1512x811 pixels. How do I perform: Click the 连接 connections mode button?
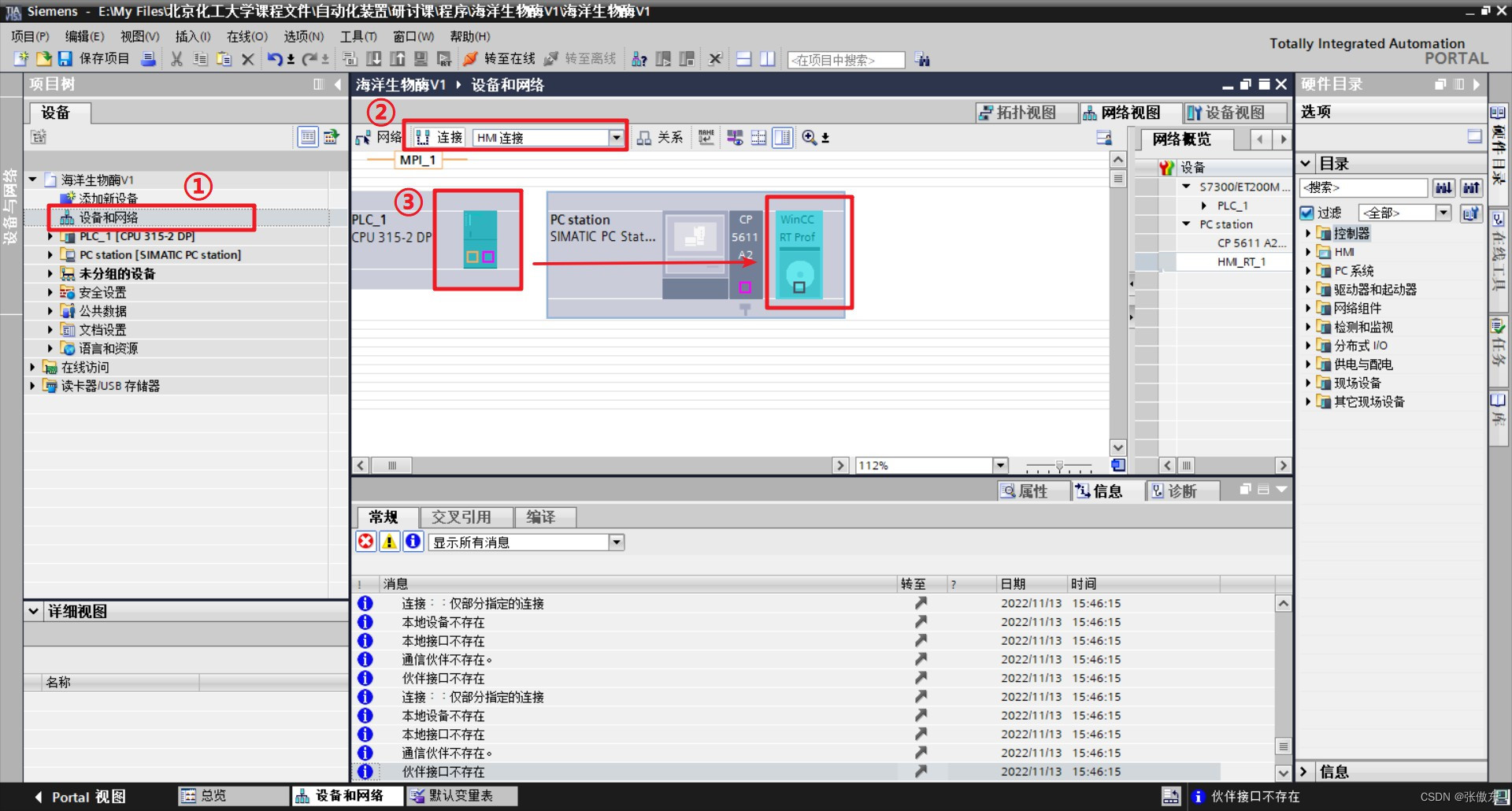[439, 138]
